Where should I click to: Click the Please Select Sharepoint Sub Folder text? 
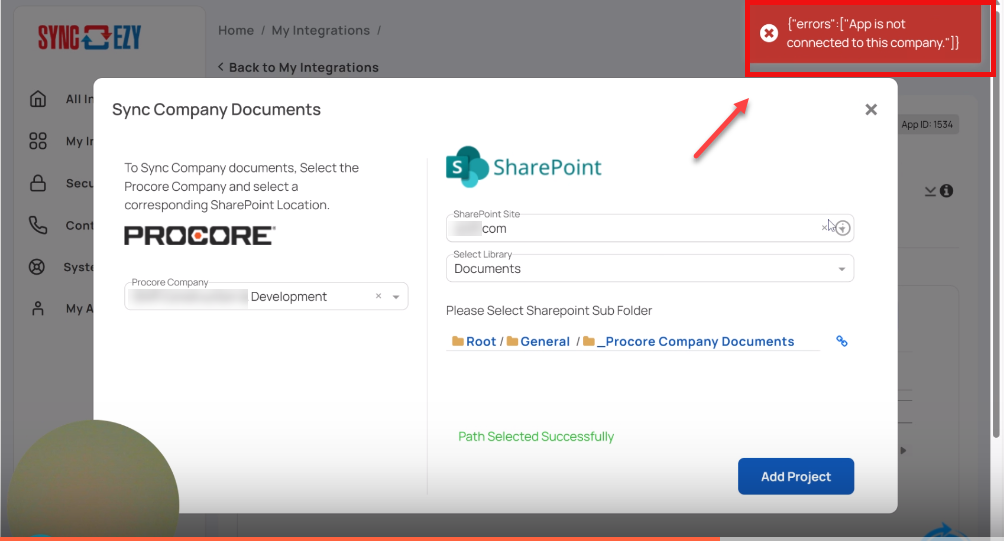[549, 311]
